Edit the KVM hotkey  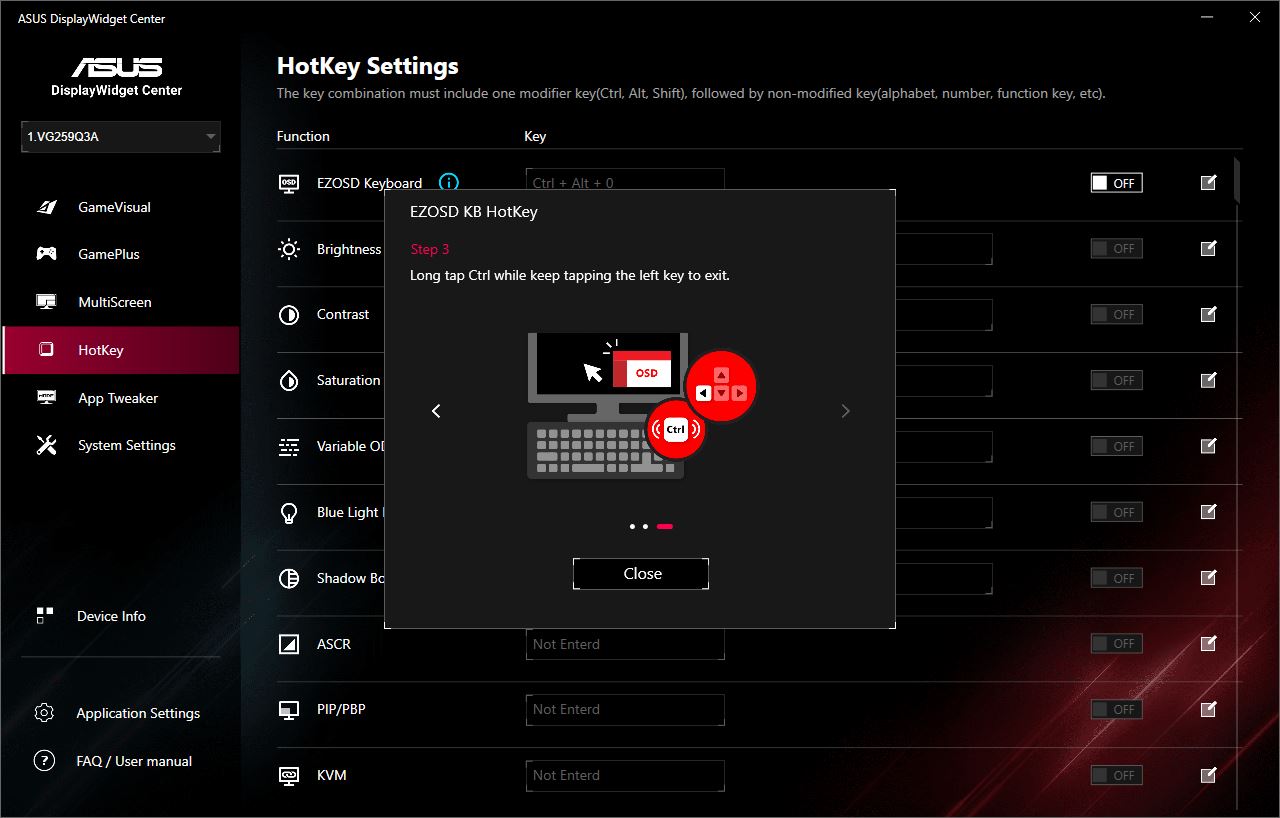click(1208, 775)
